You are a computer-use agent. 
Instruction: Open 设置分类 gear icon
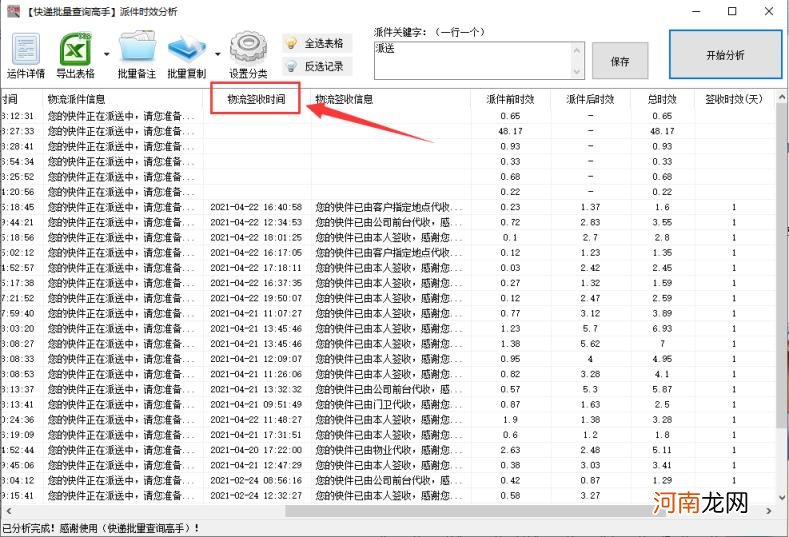(x=248, y=55)
